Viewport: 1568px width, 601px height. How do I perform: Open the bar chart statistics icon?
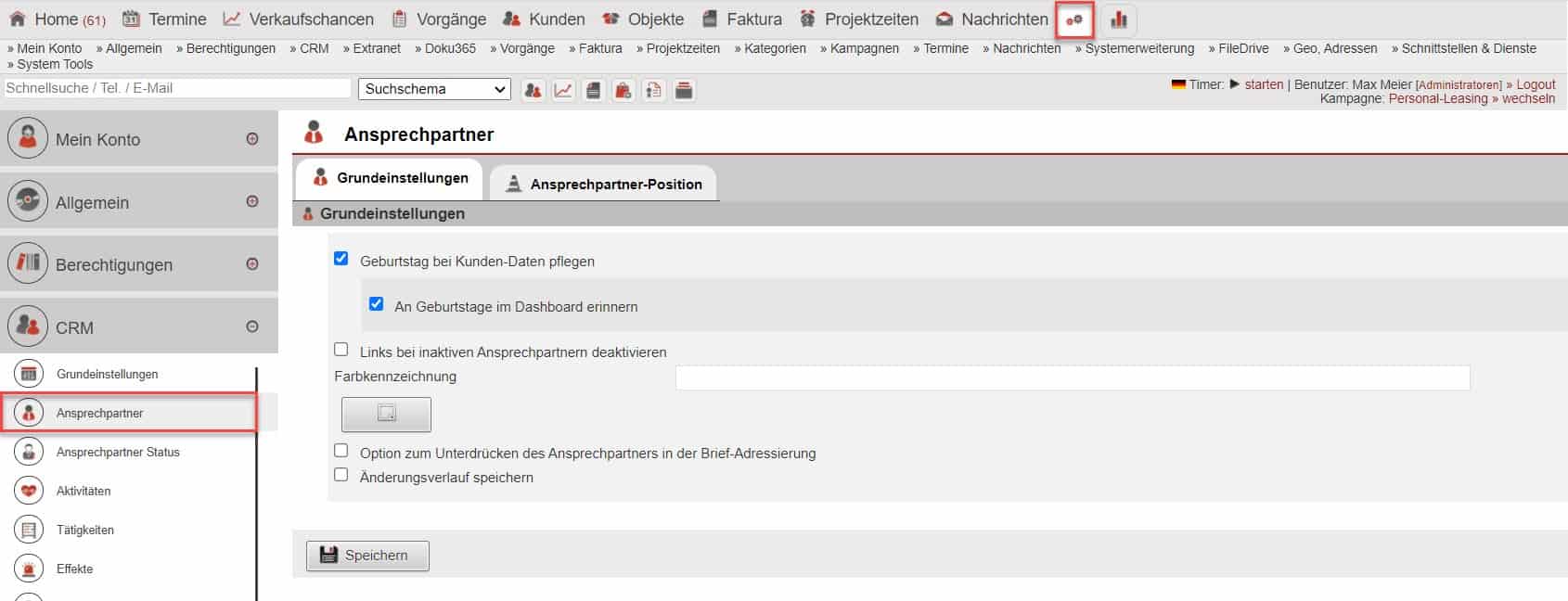click(1119, 19)
